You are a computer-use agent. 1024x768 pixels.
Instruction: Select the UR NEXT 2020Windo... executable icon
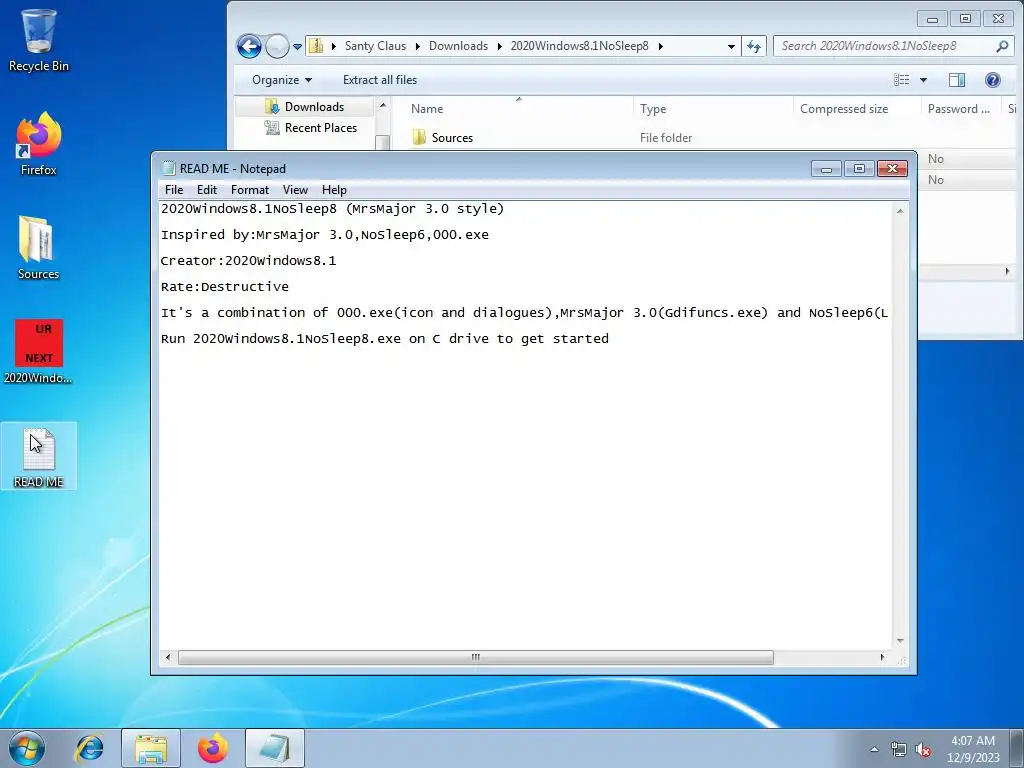pos(39,351)
